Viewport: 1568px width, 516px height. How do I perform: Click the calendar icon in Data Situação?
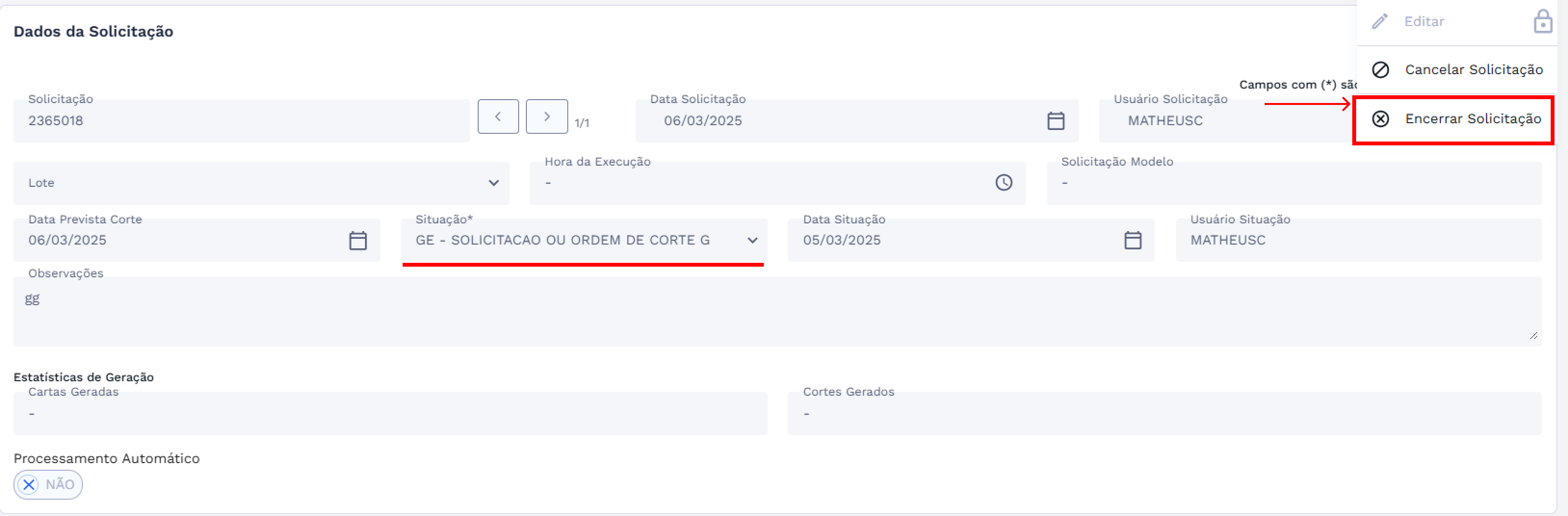coord(1132,240)
